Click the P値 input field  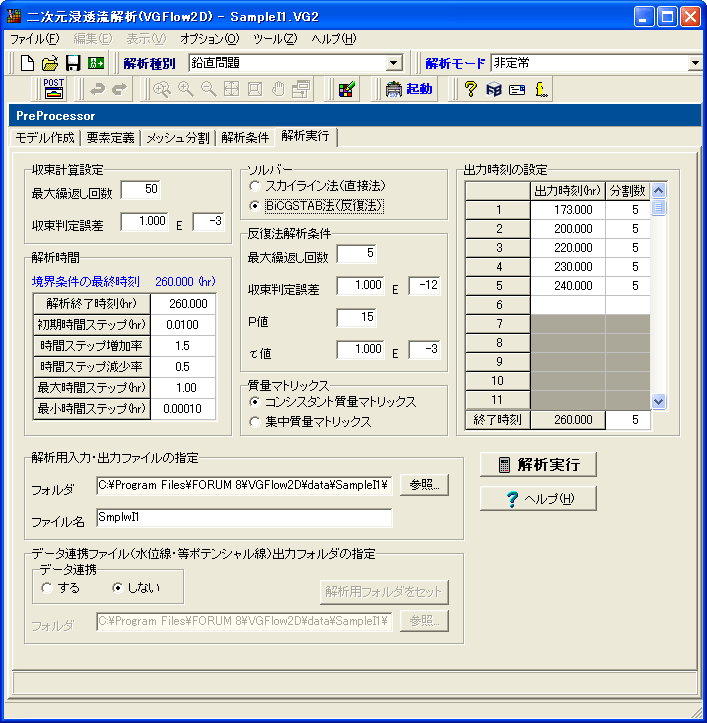356,318
